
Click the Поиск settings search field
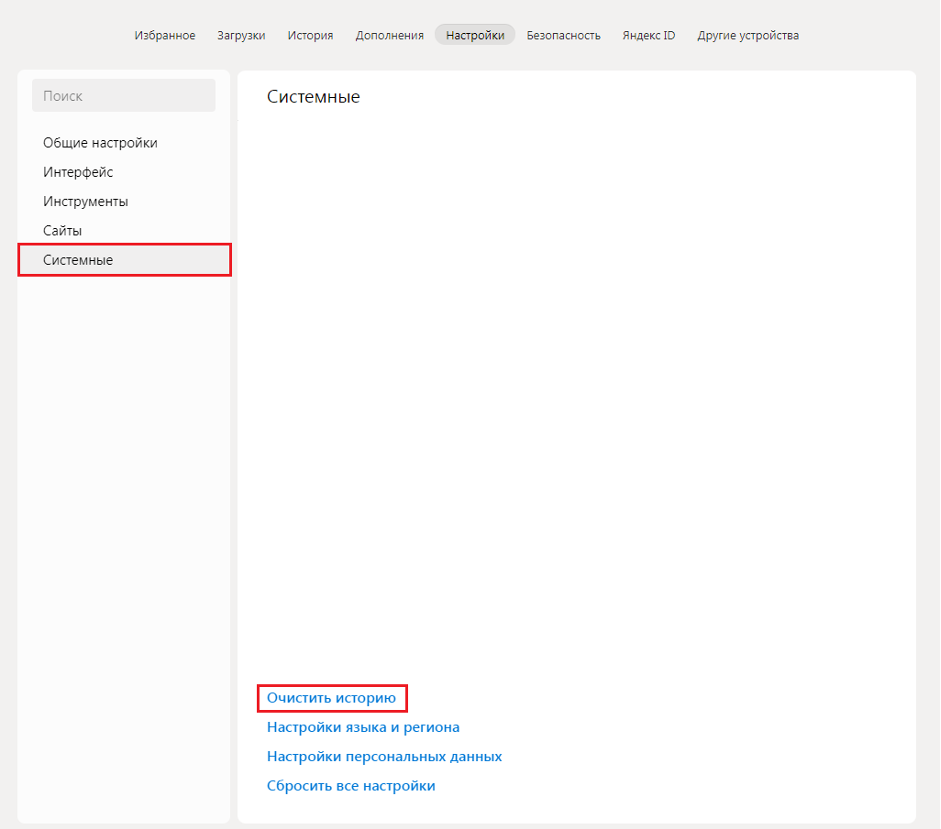[124, 96]
